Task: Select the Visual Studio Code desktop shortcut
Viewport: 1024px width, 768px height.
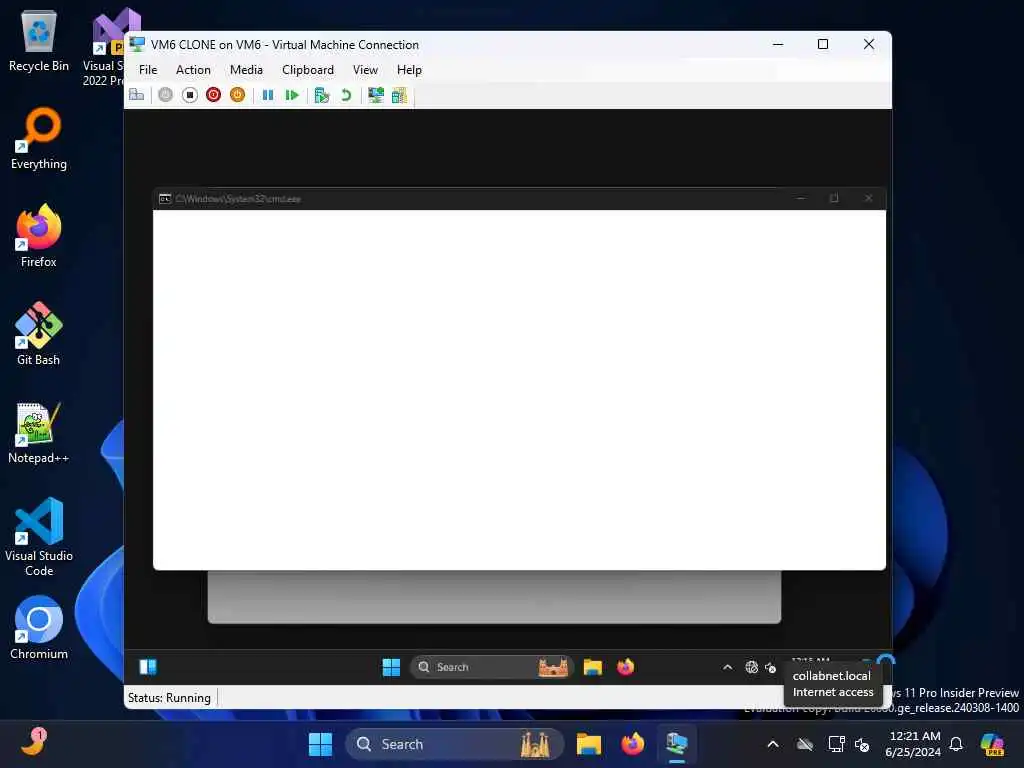Action: 39,537
